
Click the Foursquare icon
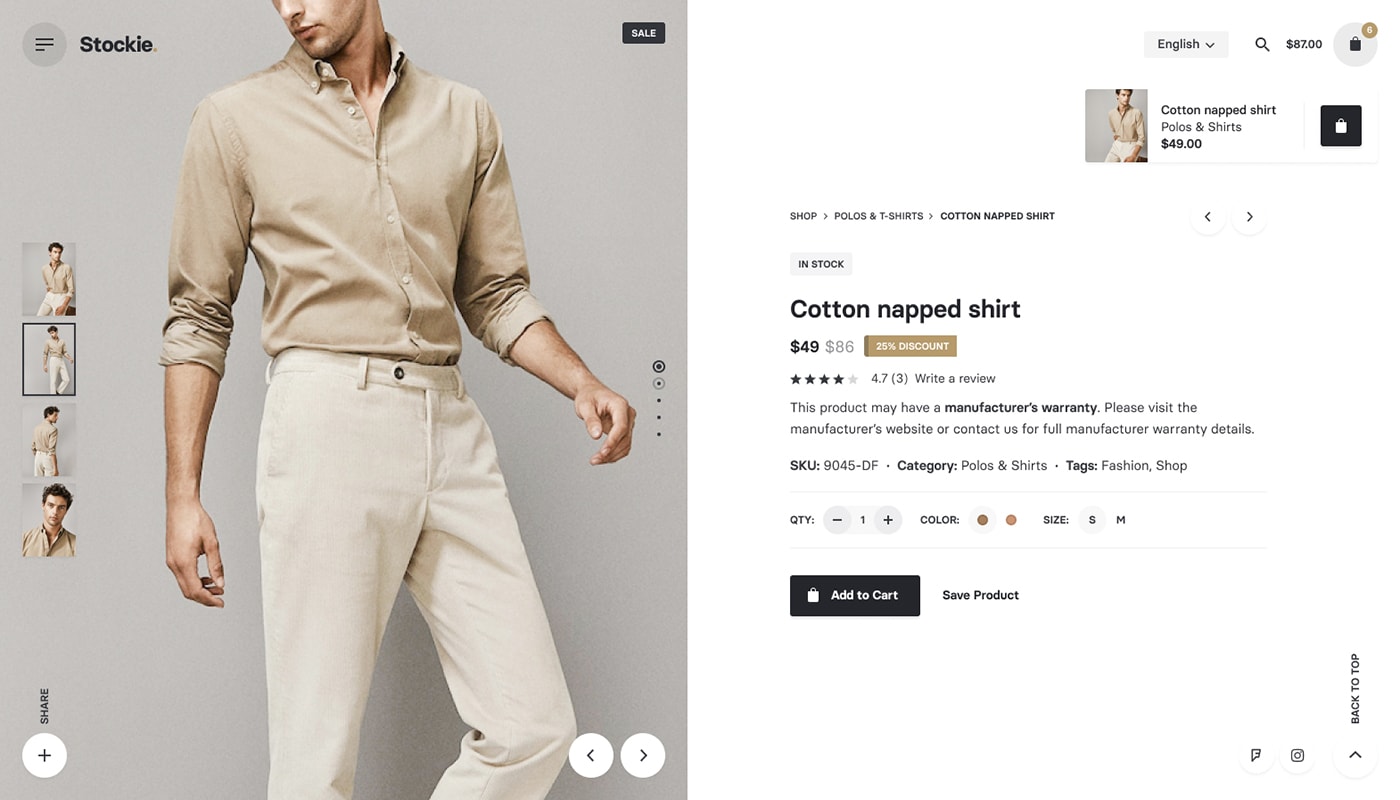(x=1256, y=755)
